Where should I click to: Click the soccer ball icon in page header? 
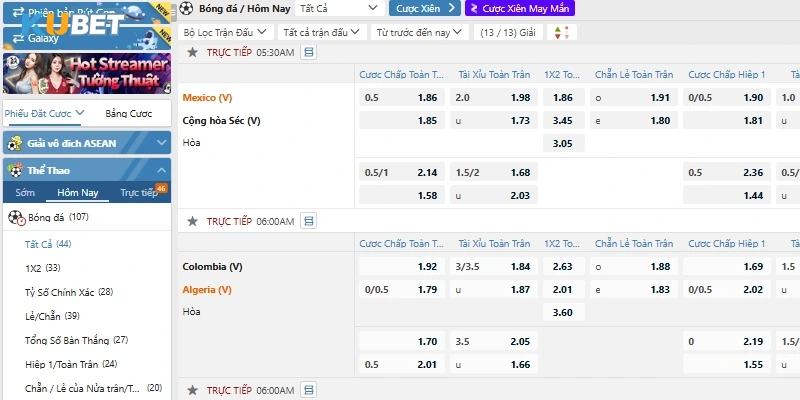pos(186,8)
